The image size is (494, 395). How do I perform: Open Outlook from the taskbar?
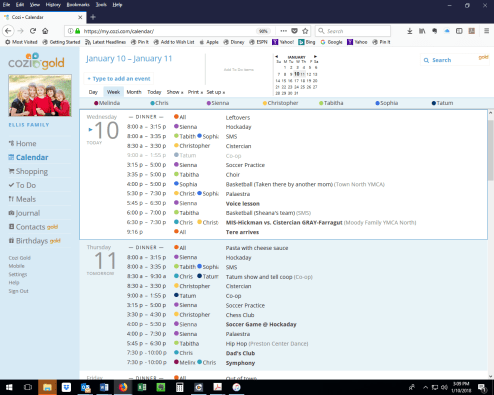(85, 387)
